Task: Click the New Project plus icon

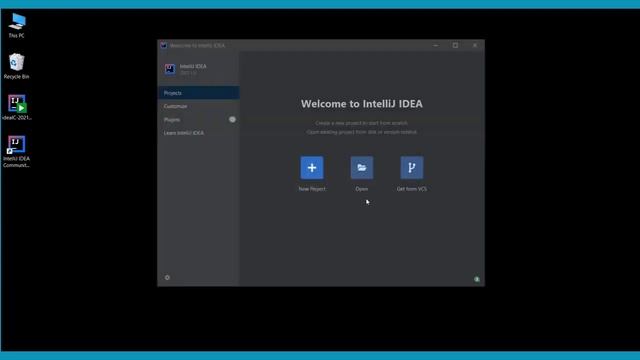Action: pyautogui.click(x=312, y=167)
